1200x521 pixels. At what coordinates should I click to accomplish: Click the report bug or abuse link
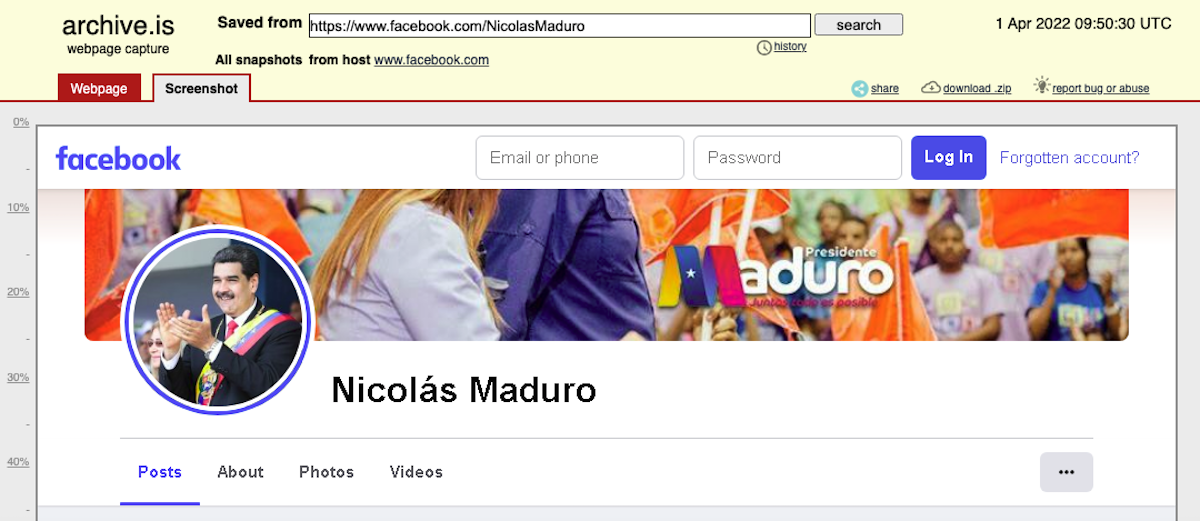[x=1101, y=89]
